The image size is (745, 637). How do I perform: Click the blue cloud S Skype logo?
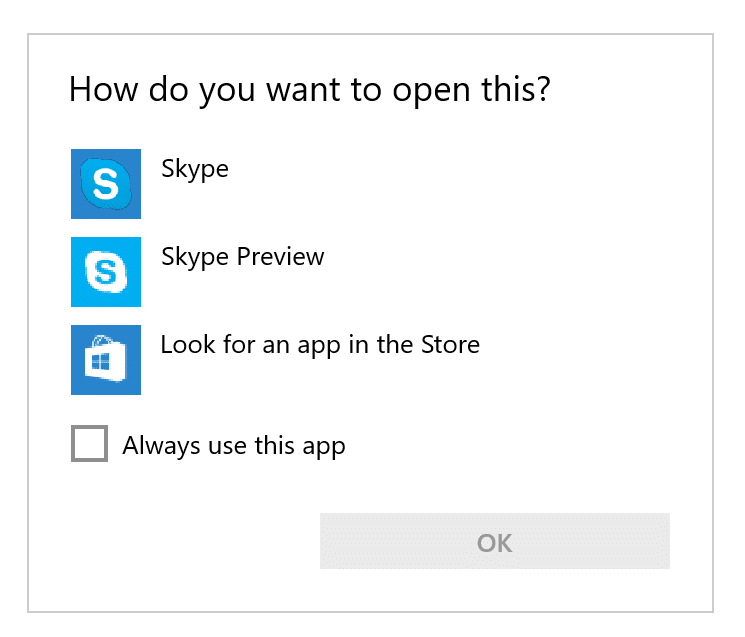point(105,184)
